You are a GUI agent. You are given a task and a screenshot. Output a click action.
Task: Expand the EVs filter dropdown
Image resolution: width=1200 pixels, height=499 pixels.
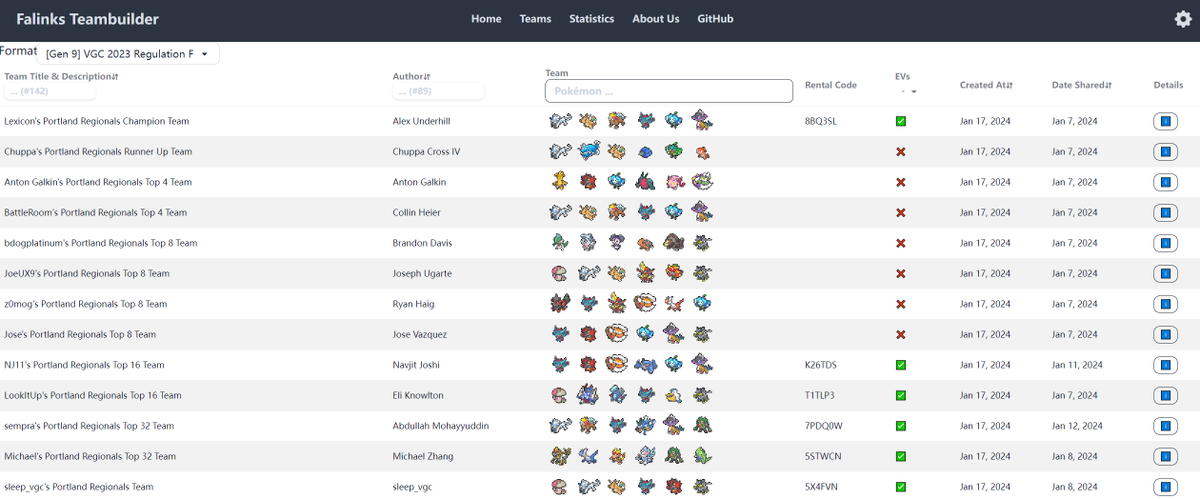point(910,91)
